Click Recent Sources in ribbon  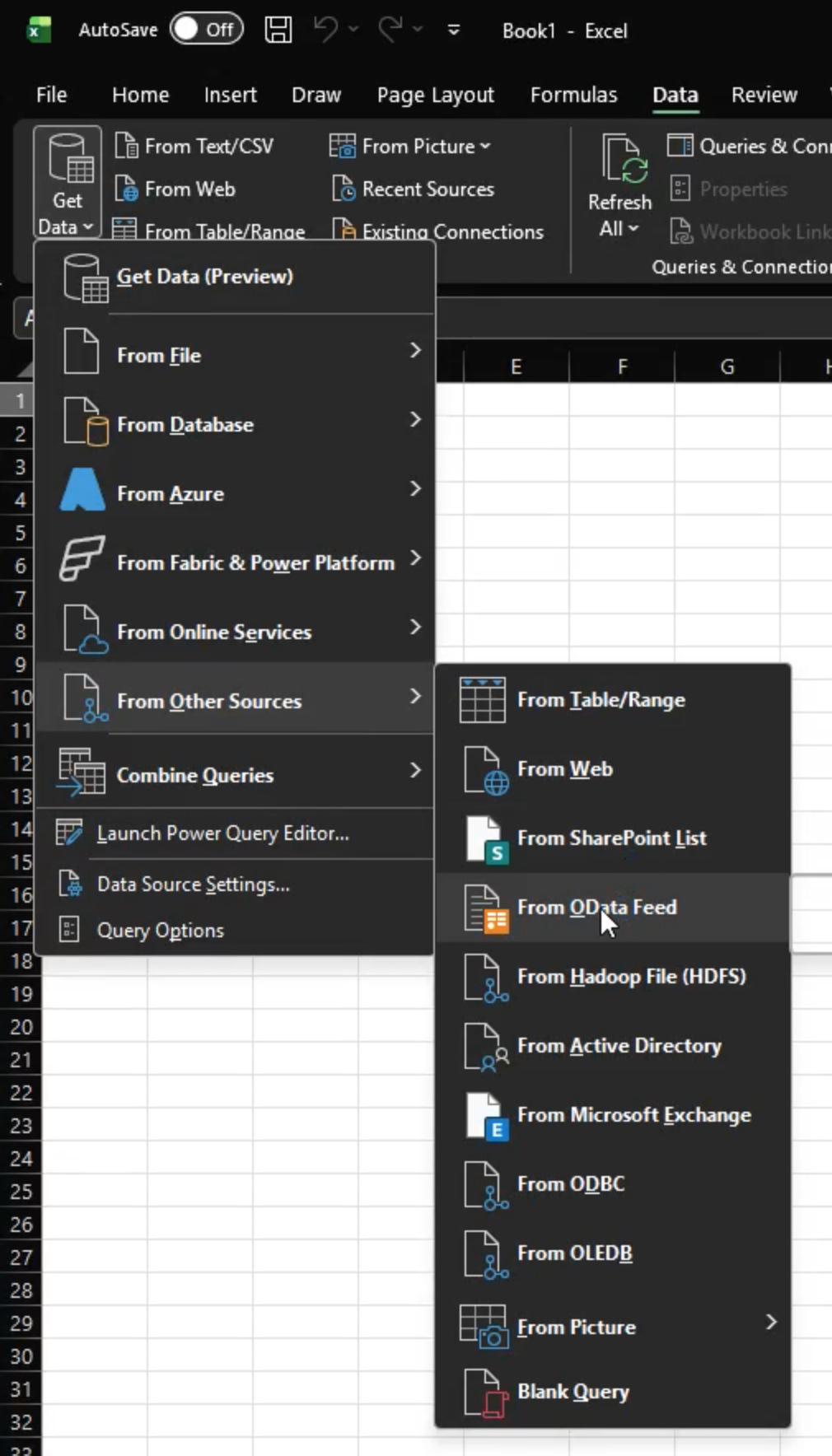point(413,189)
